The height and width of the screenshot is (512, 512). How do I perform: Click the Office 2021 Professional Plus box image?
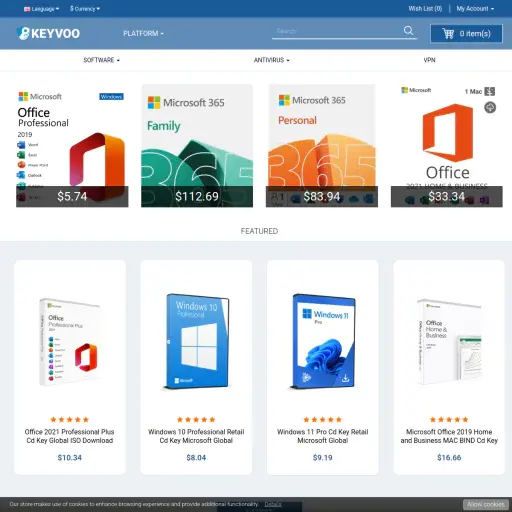coord(70,342)
